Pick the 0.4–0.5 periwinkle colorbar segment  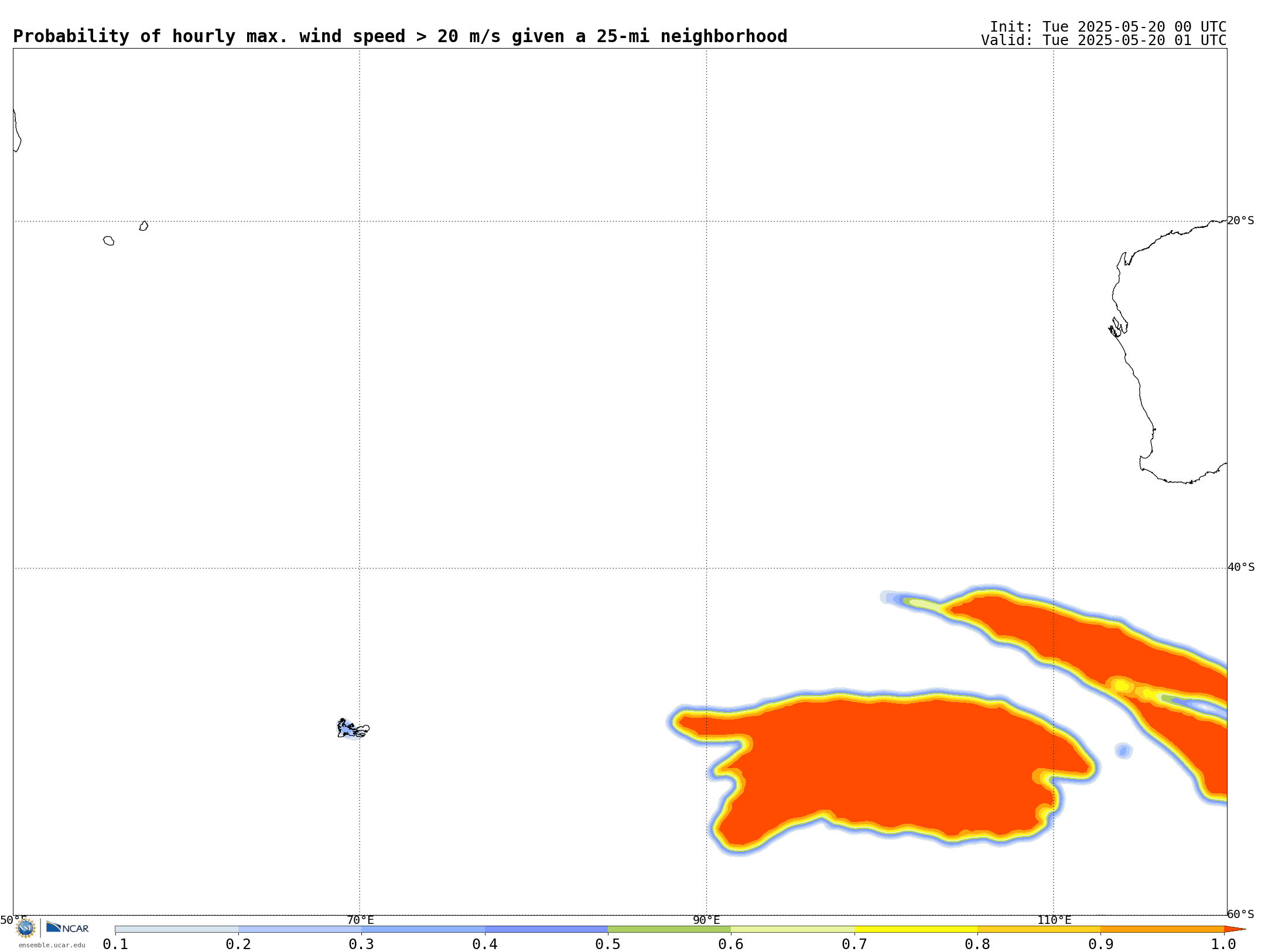tap(546, 929)
